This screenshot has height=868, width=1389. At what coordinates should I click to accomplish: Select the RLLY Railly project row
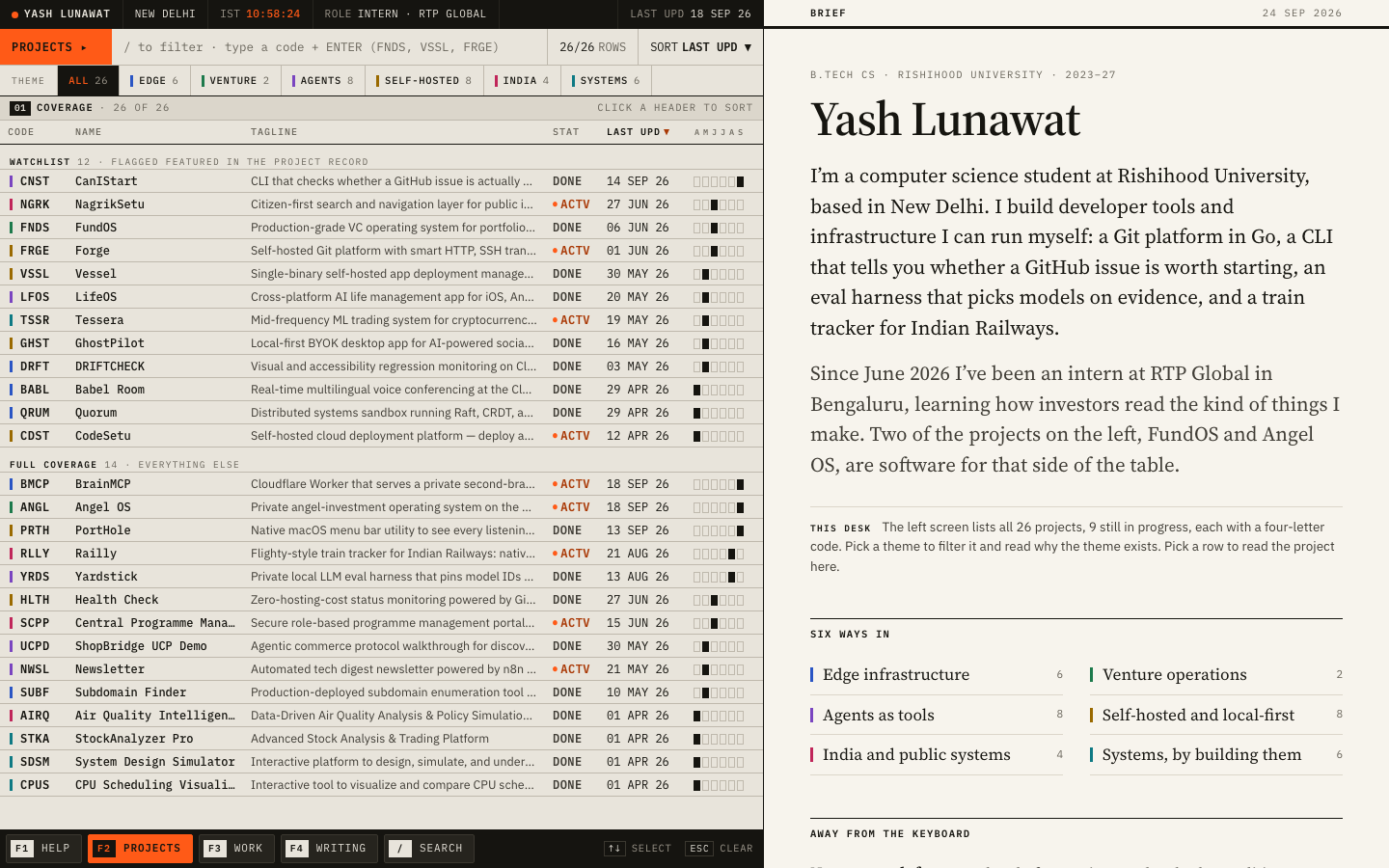(x=381, y=554)
